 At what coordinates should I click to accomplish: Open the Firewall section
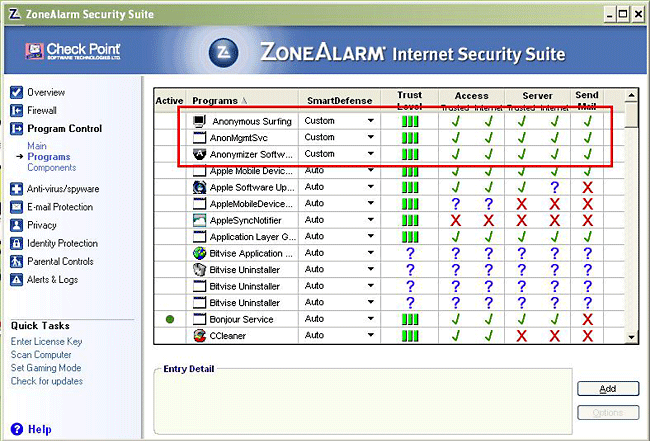pos(41,110)
